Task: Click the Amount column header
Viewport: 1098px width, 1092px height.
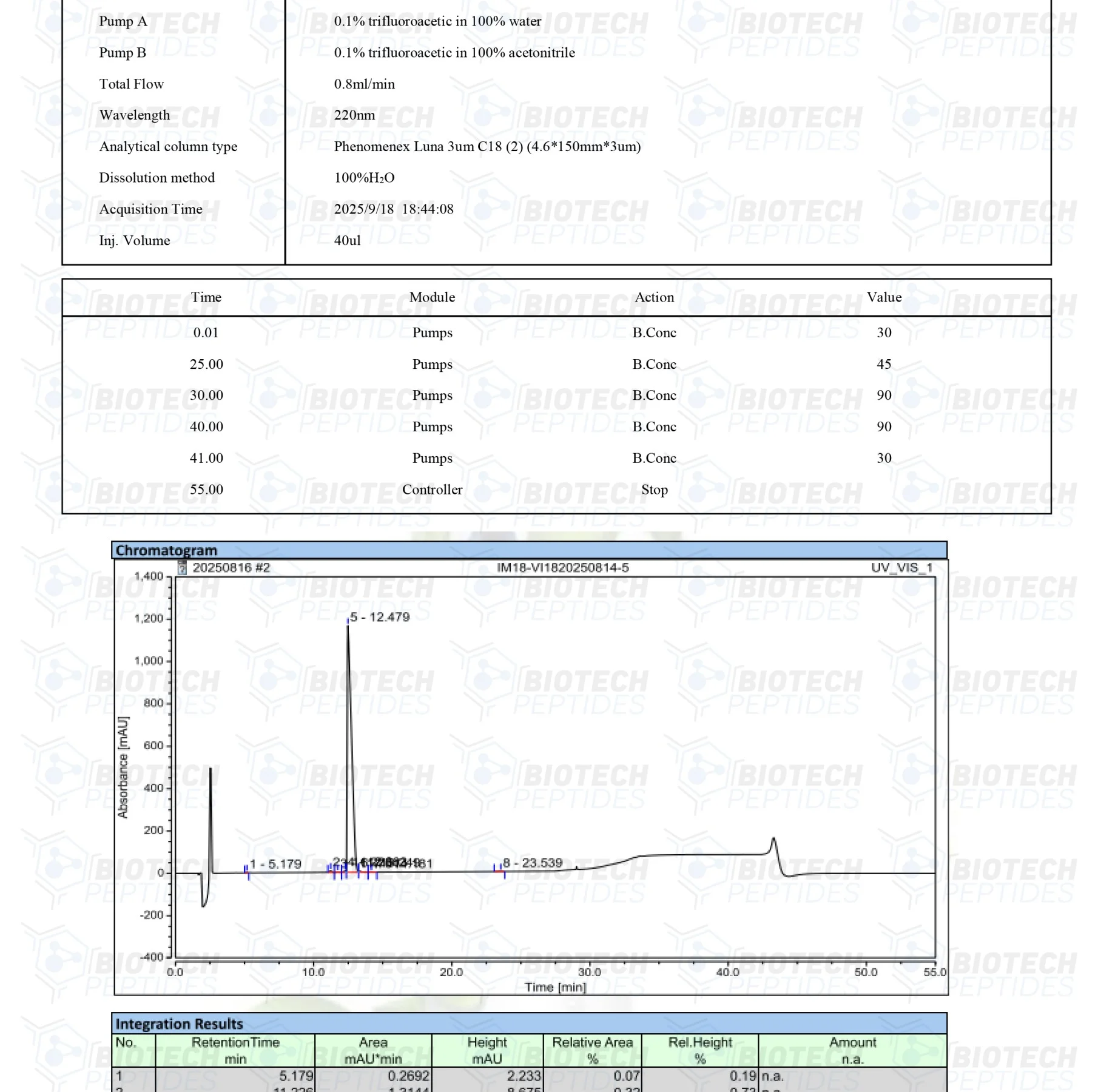Action: click(x=852, y=1050)
